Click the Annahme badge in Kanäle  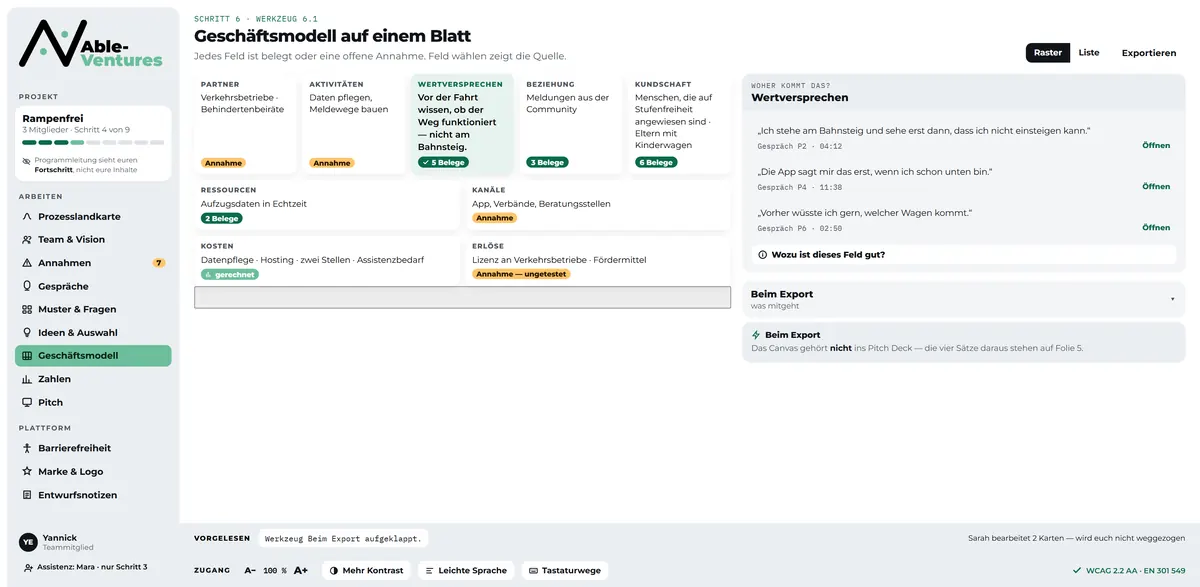495,218
